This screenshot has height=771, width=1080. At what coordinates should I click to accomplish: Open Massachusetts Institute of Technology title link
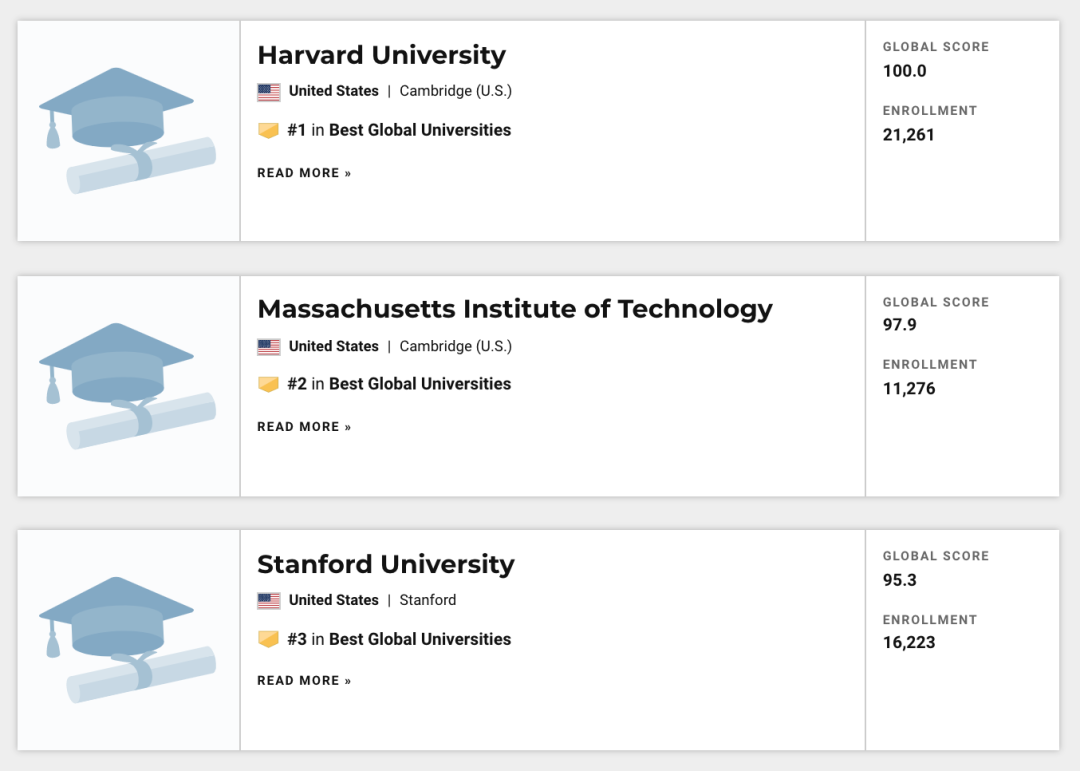coord(514,309)
